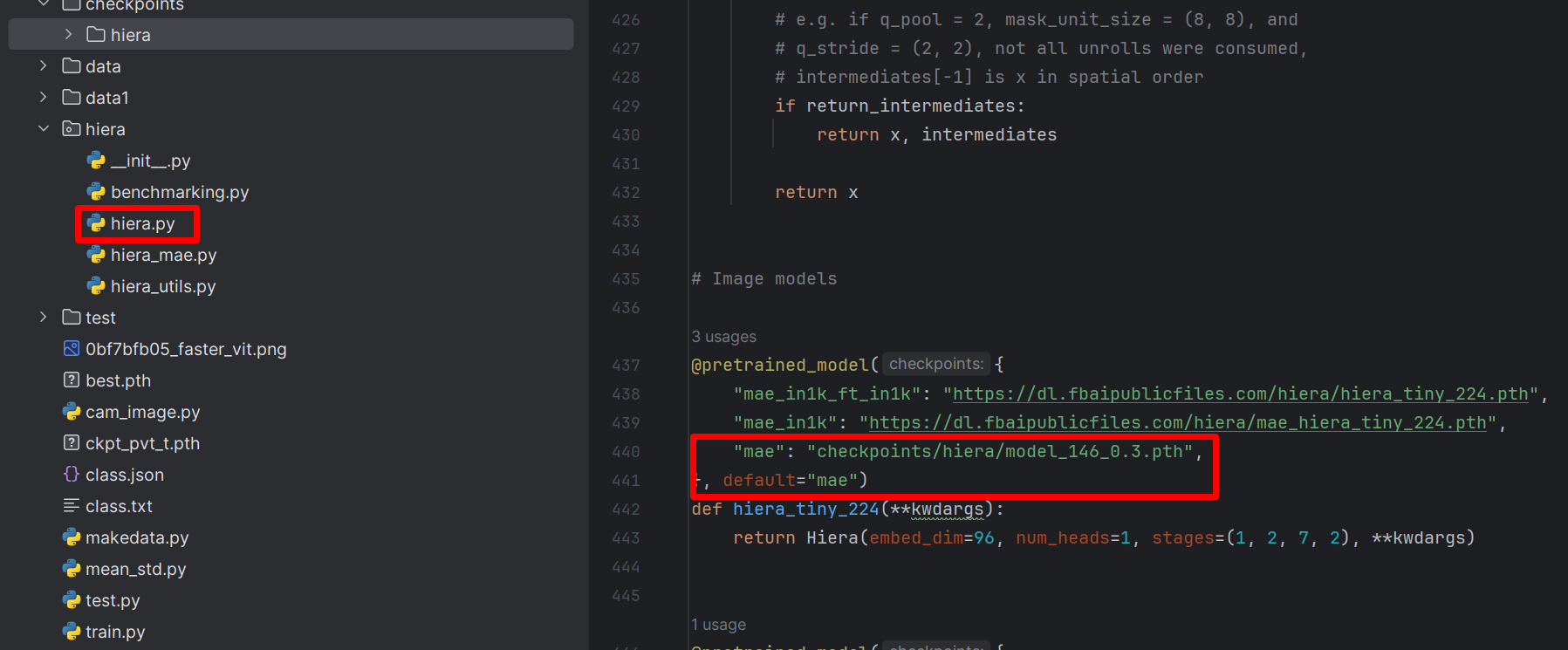This screenshot has width=1568, height=650.
Task: Select hiera.py in the project tree
Action: pos(142,223)
